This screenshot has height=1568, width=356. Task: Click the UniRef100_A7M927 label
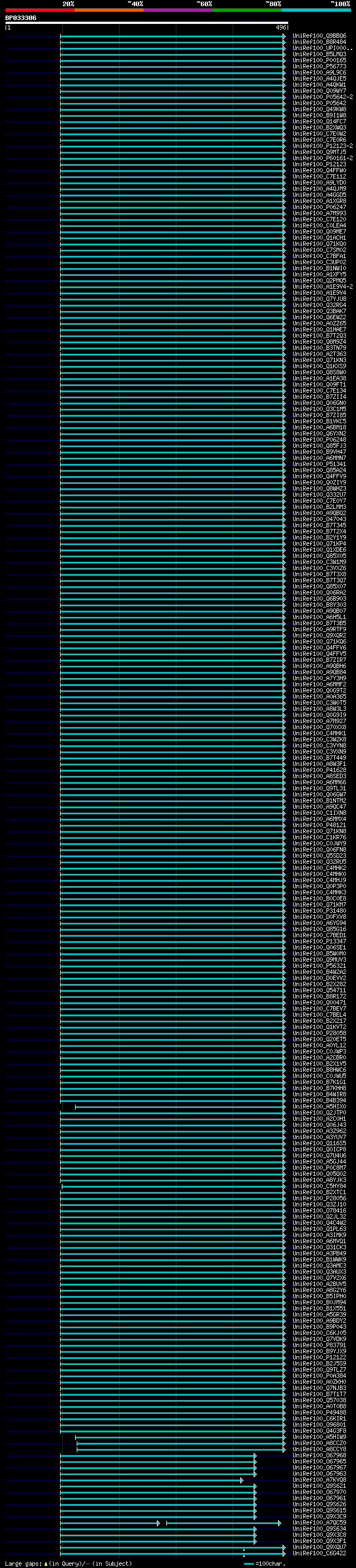click(319, 721)
